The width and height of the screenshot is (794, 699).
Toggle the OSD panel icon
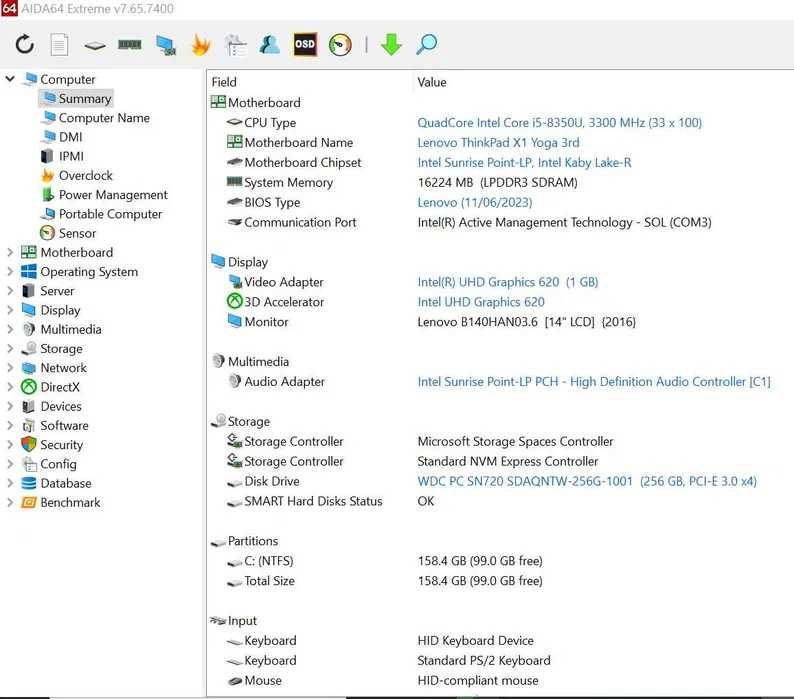pos(305,44)
